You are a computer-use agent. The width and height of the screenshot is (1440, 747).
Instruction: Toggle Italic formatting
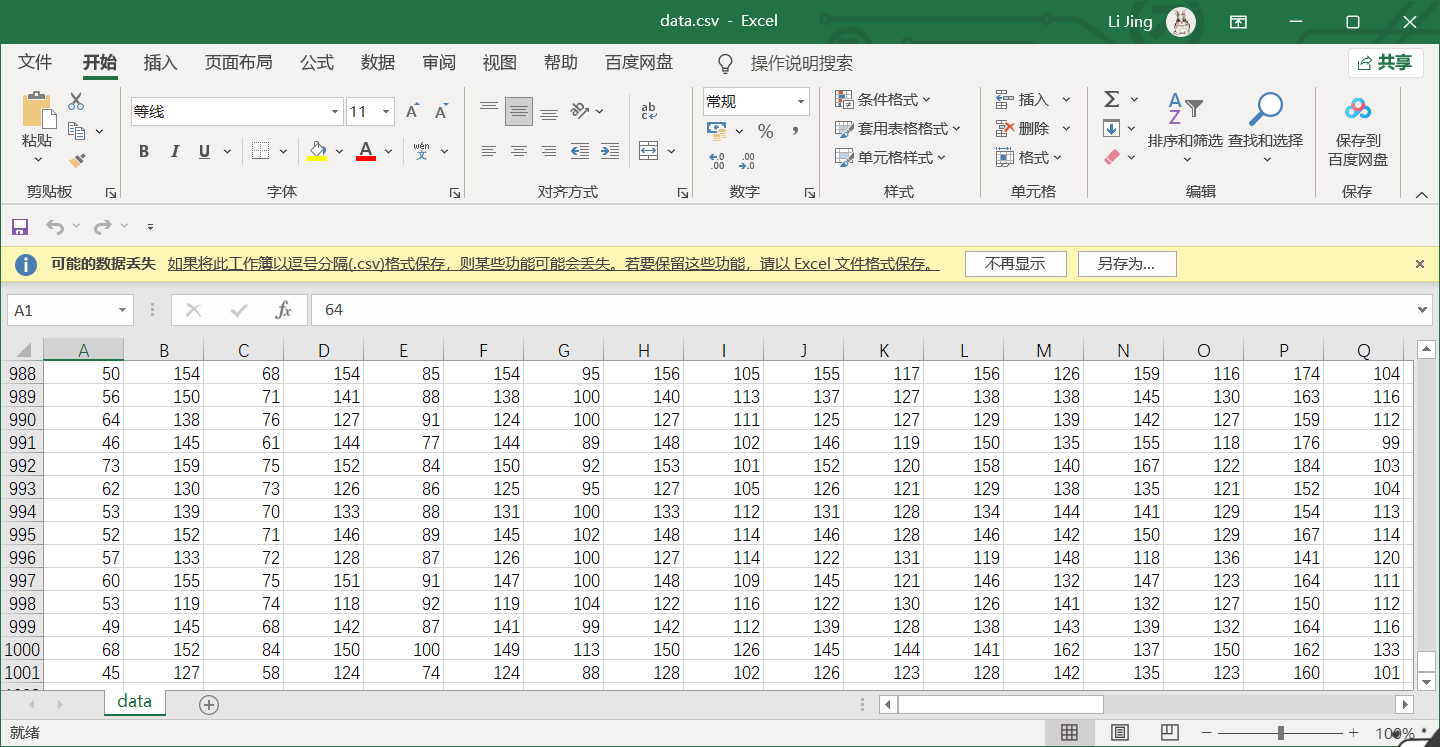coord(174,151)
